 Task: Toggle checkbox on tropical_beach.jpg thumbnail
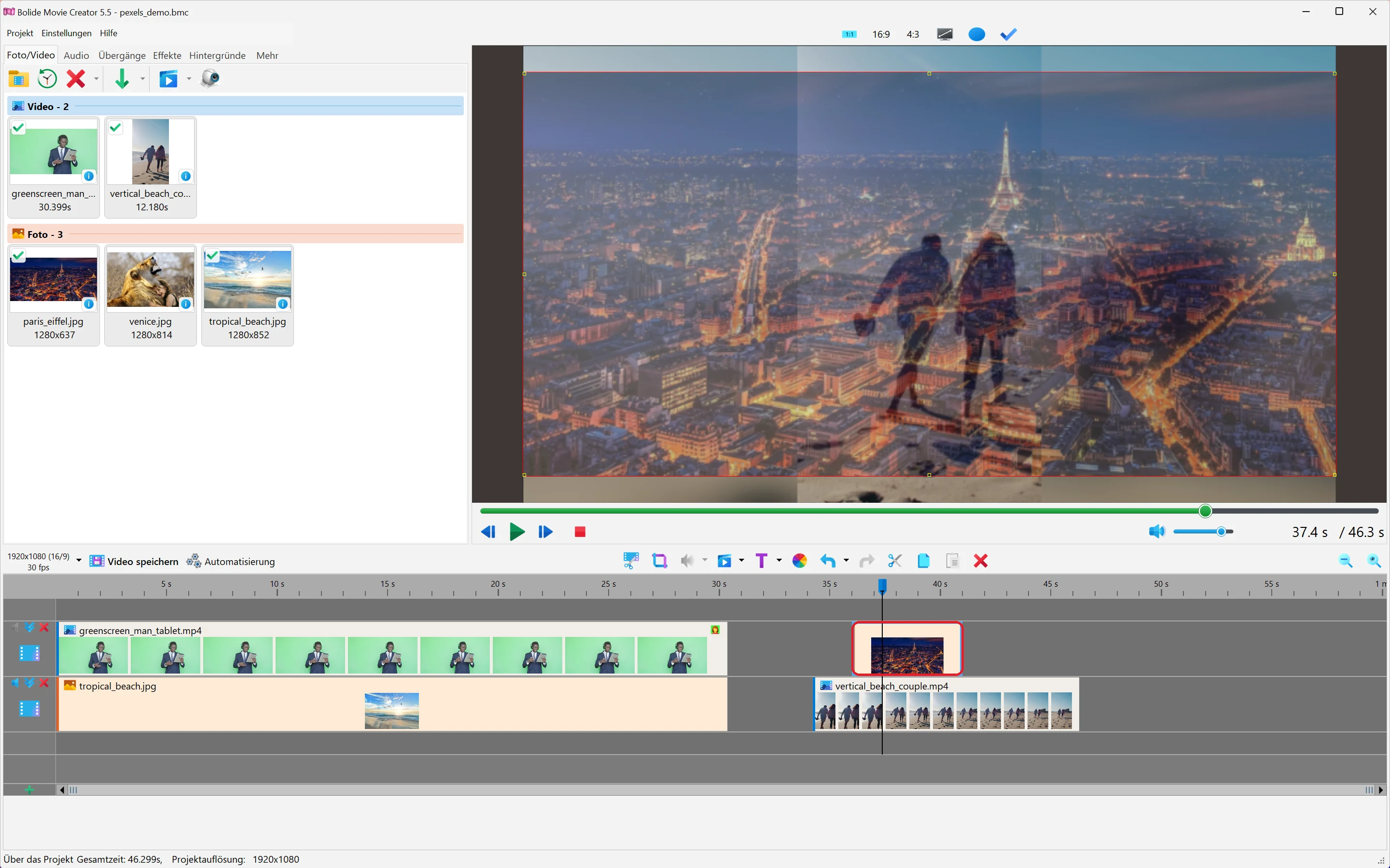pyautogui.click(x=212, y=255)
